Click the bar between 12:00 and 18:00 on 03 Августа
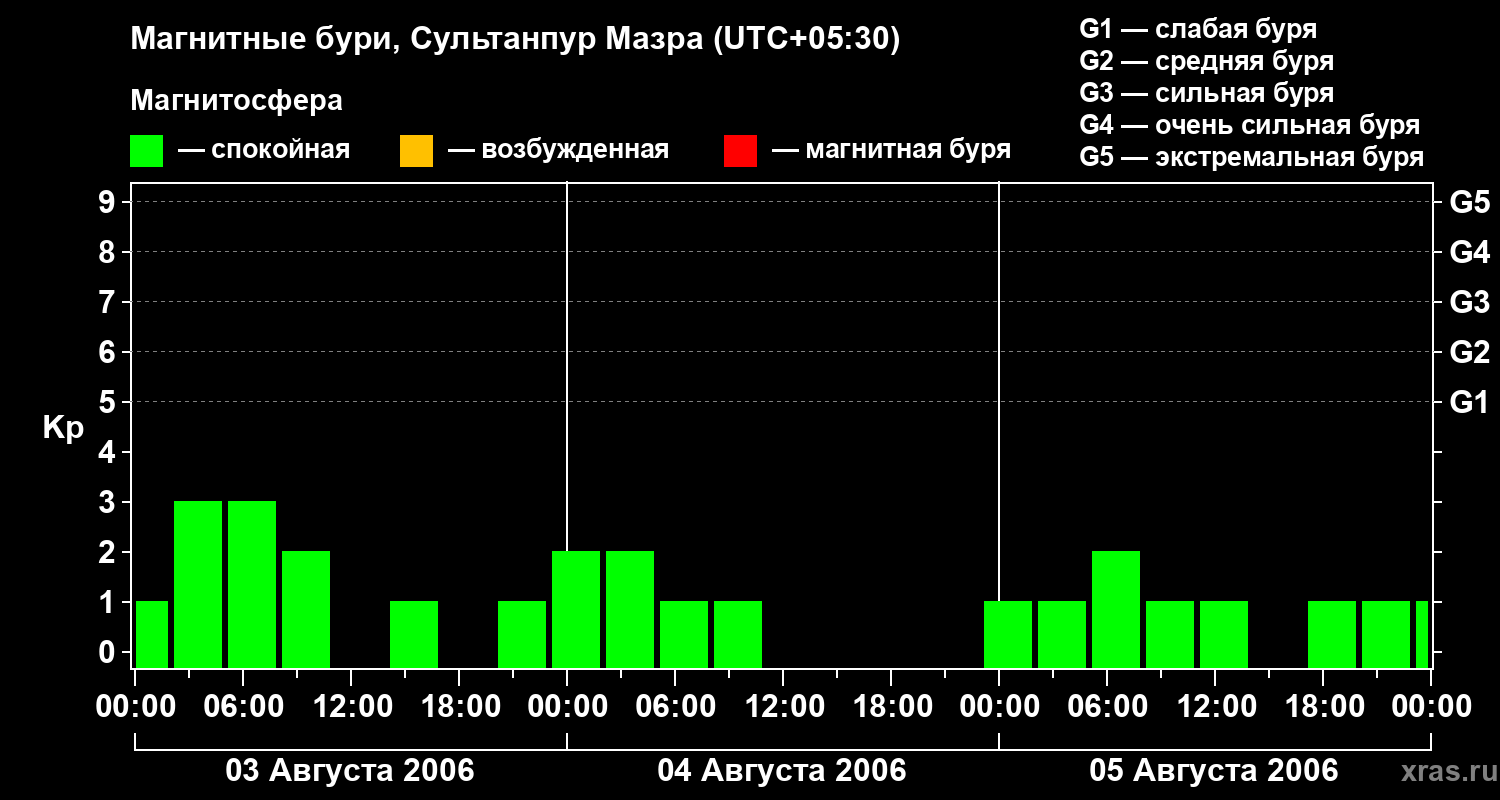Viewport: 1500px width, 800px height. click(414, 635)
